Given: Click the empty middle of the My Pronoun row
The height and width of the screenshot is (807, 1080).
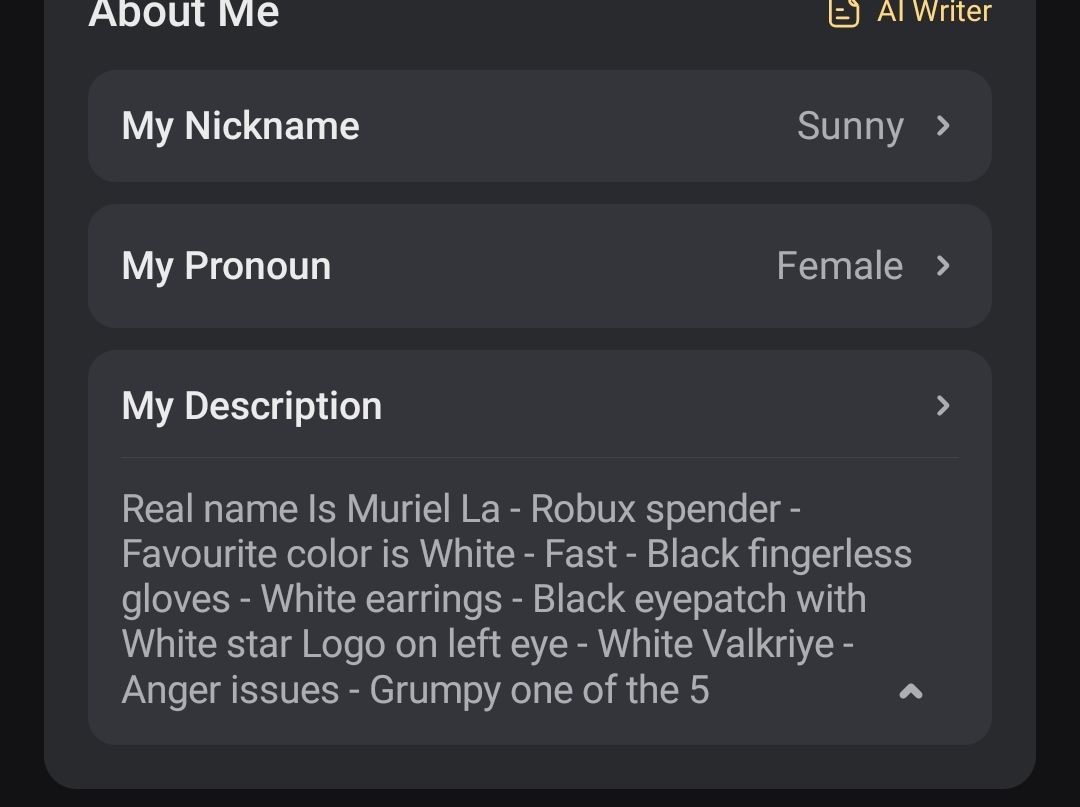Looking at the screenshot, I should (550, 266).
